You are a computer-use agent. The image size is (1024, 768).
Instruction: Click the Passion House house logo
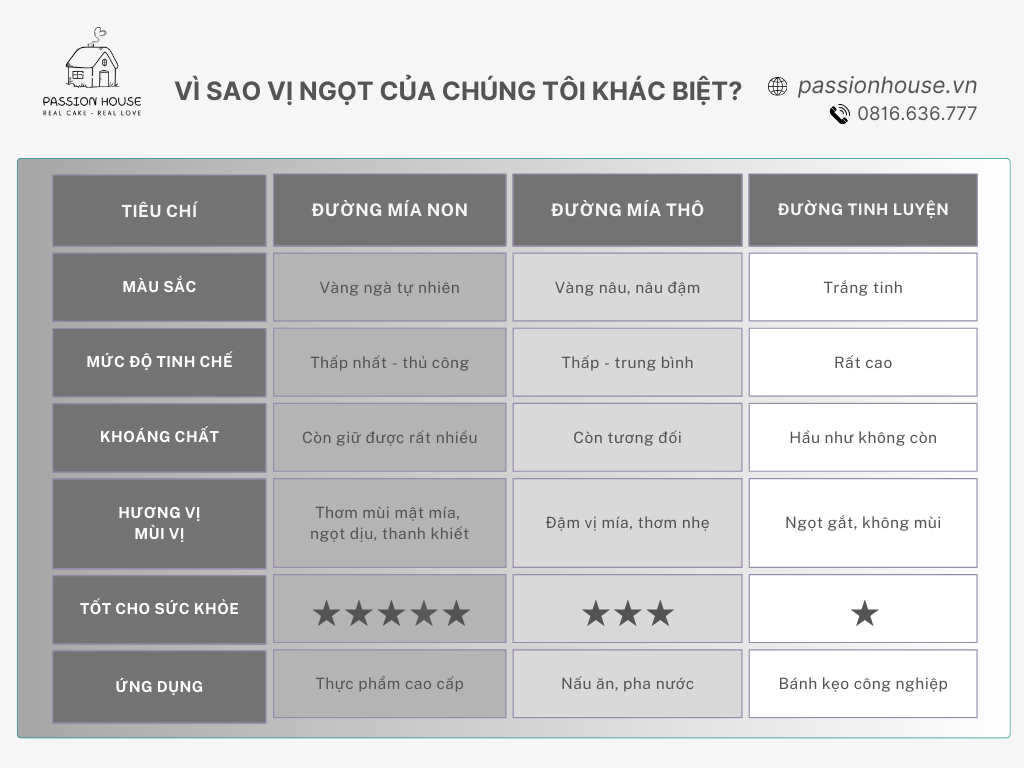(x=91, y=62)
